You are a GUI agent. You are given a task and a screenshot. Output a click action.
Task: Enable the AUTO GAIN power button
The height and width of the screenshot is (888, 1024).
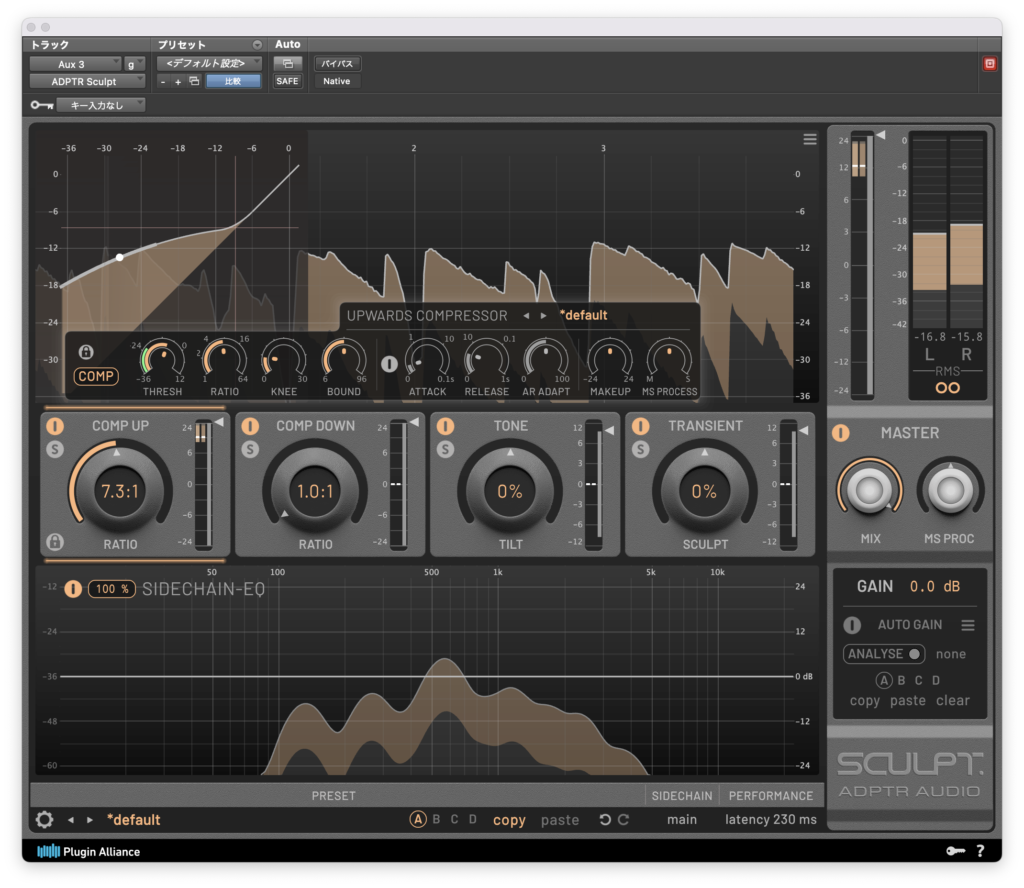(x=852, y=626)
